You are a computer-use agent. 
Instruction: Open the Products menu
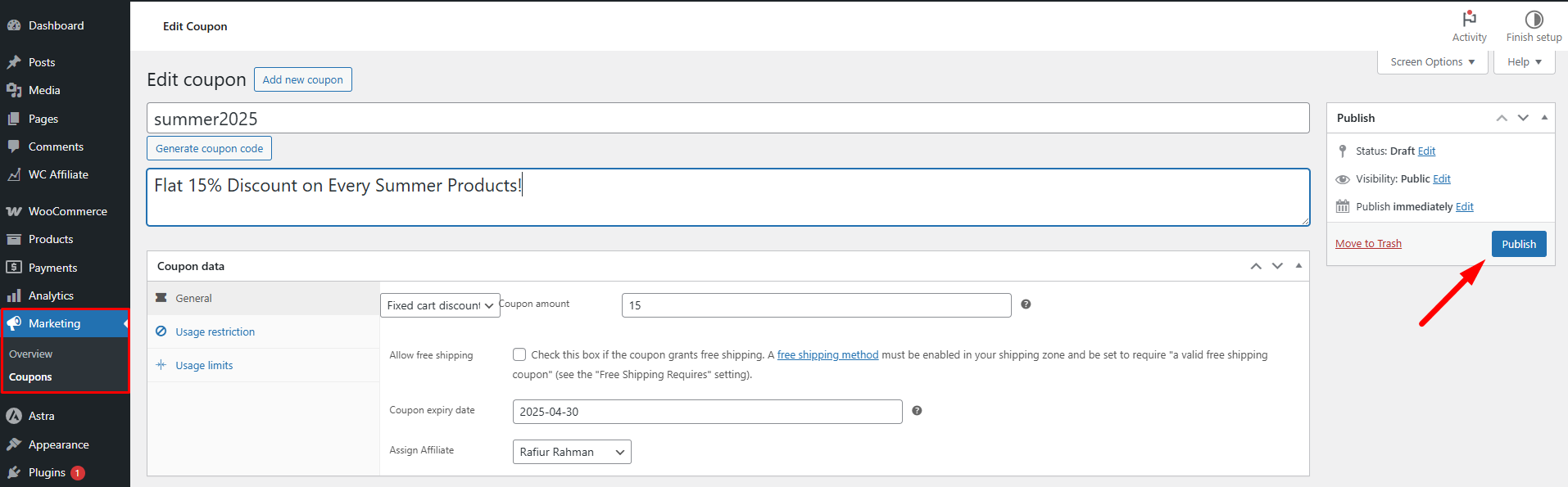click(x=65, y=239)
